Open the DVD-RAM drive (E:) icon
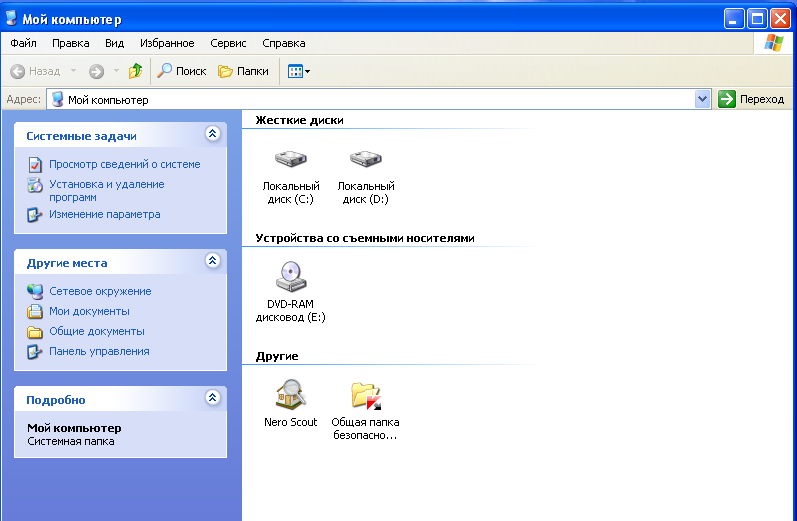The width and height of the screenshot is (797, 521). 291,277
